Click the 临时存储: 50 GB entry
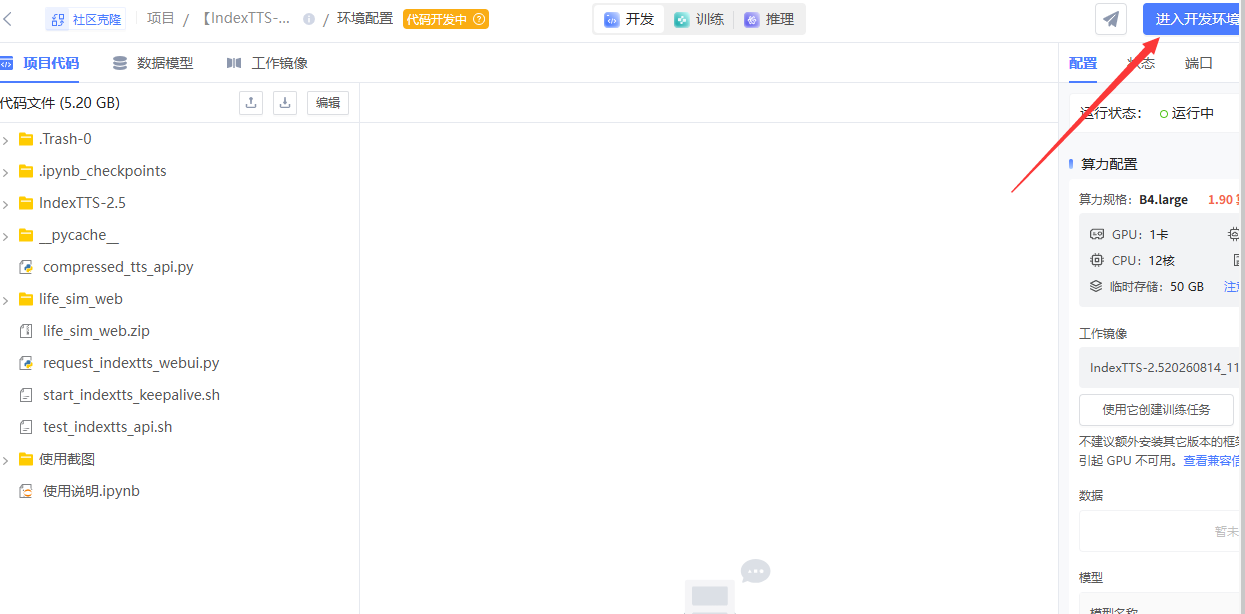The width and height of the screenshot is (1245, 614). point(1147,286)
